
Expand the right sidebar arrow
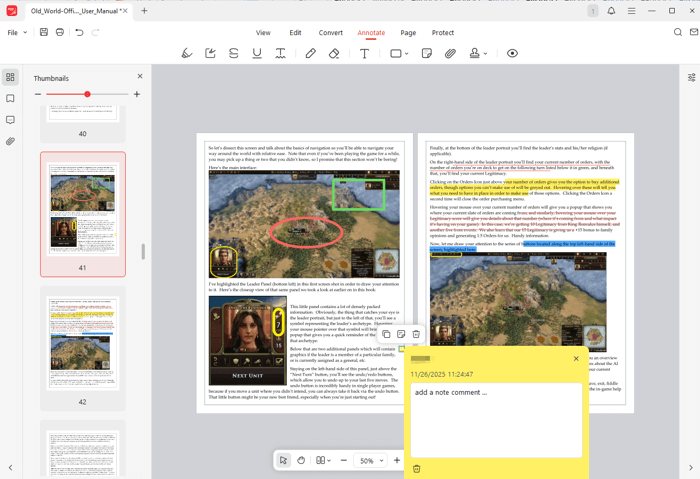coord(691,467)
